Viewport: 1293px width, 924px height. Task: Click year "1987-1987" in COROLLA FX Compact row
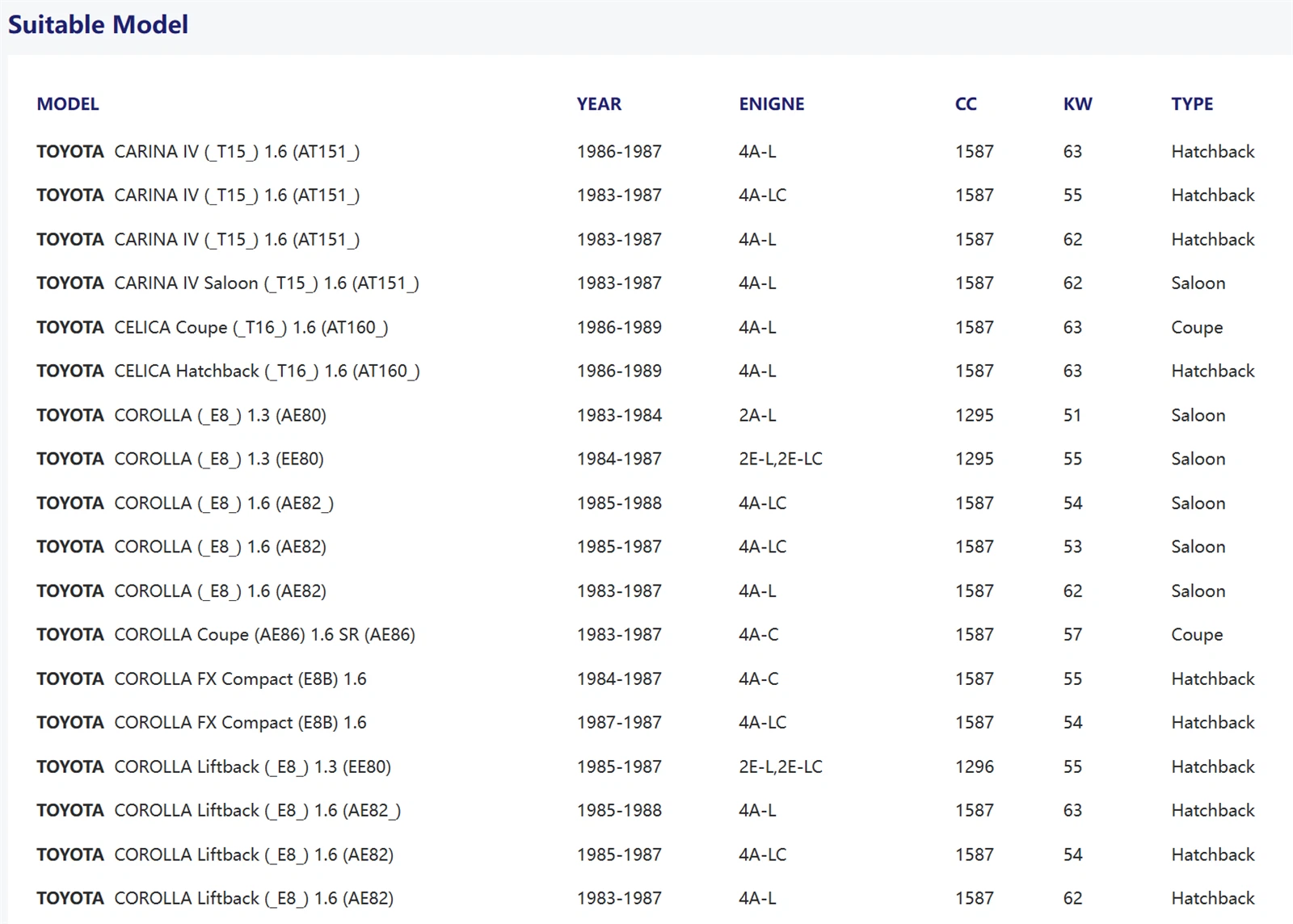click(619, 723)
